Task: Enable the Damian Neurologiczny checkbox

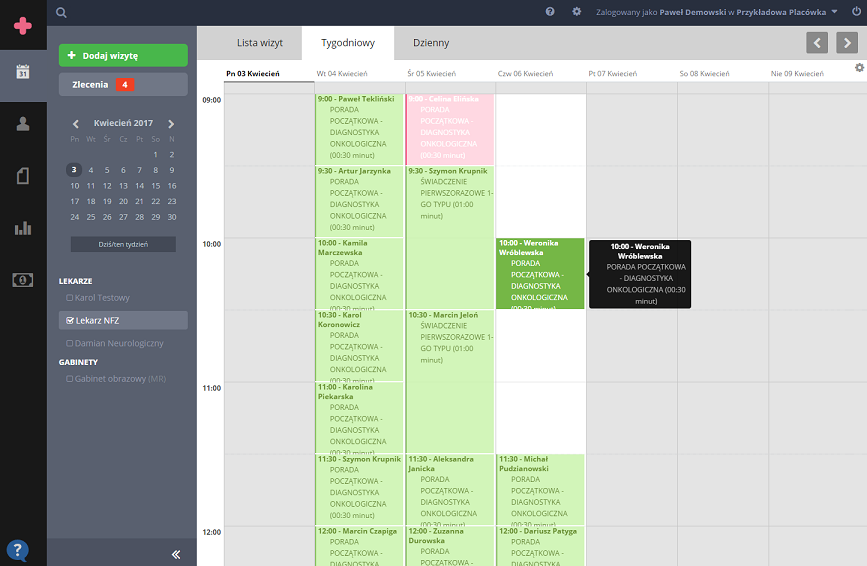Action: click(x=69, y=344)
